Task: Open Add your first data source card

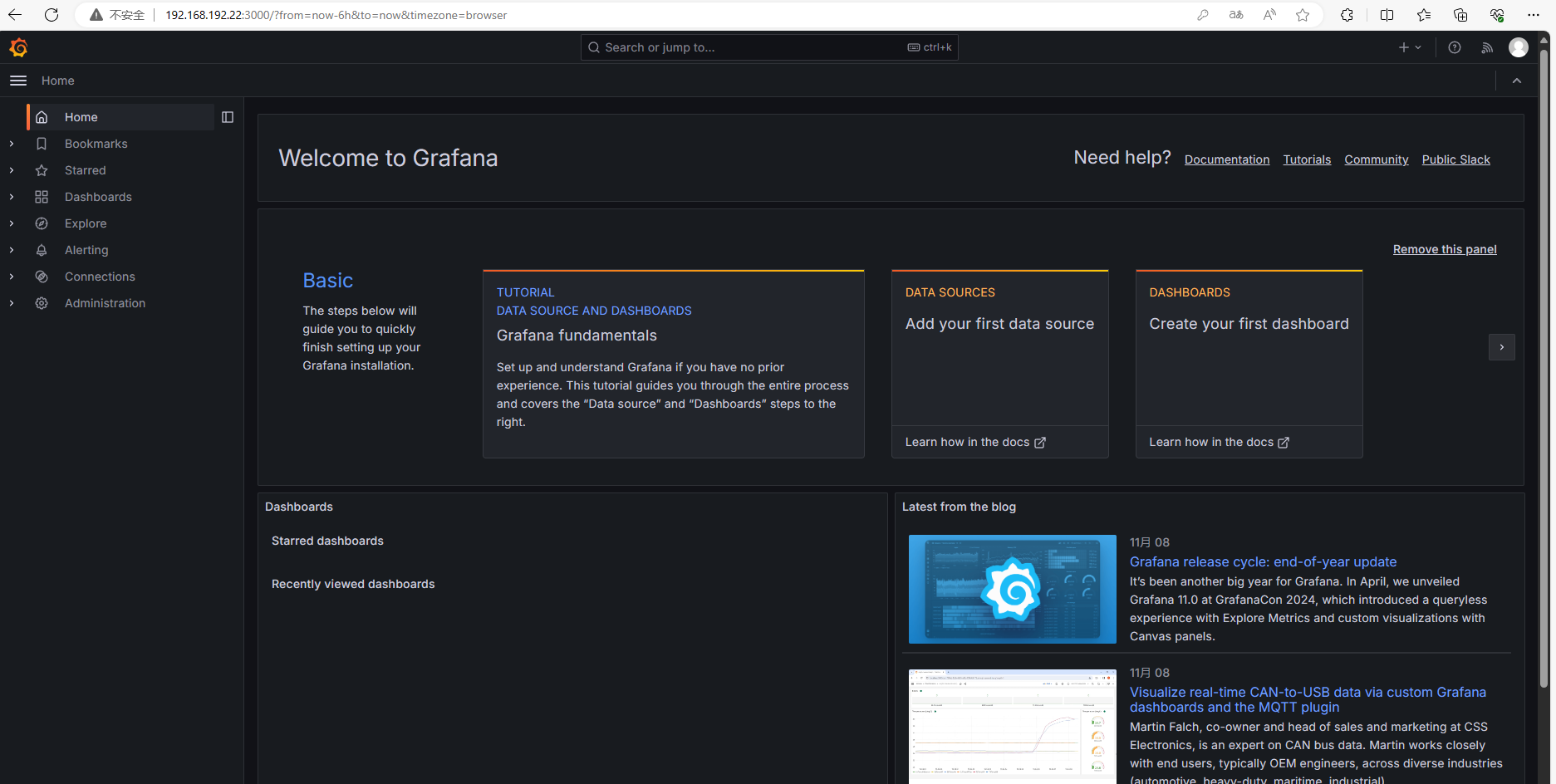Action: [x=1000, y=347]
